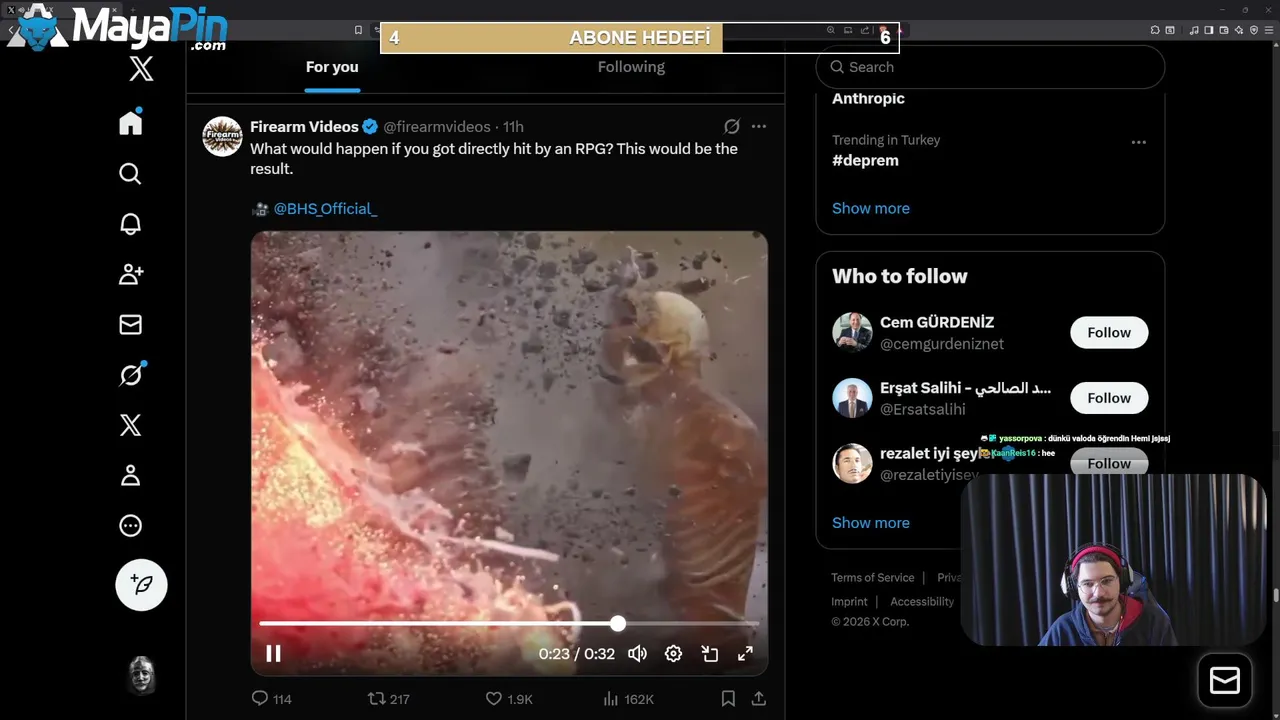The width and height of the screenshot is (1280, 720).
Task: Open floating Messages drawer button
Action: 1225,681
